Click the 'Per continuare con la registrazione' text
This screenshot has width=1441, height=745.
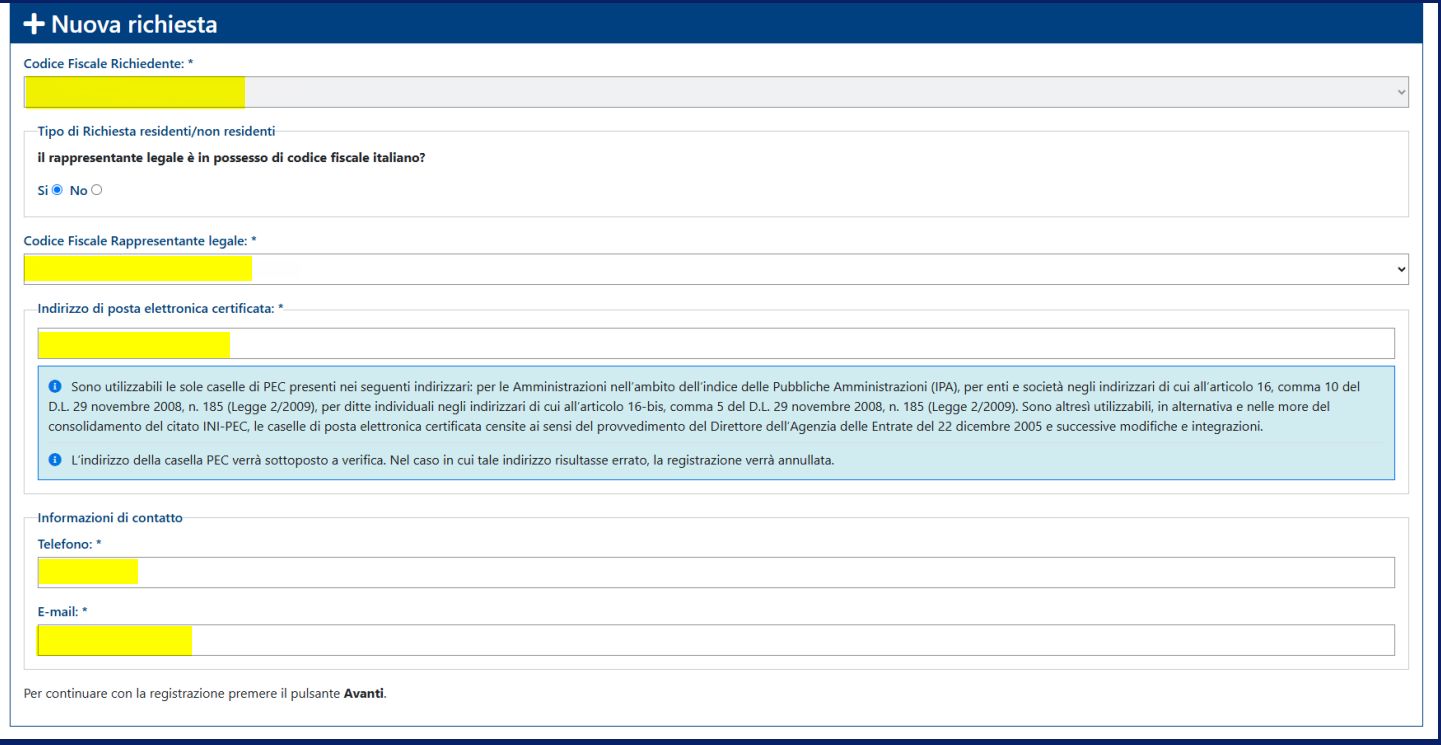(x=205, y=692)
